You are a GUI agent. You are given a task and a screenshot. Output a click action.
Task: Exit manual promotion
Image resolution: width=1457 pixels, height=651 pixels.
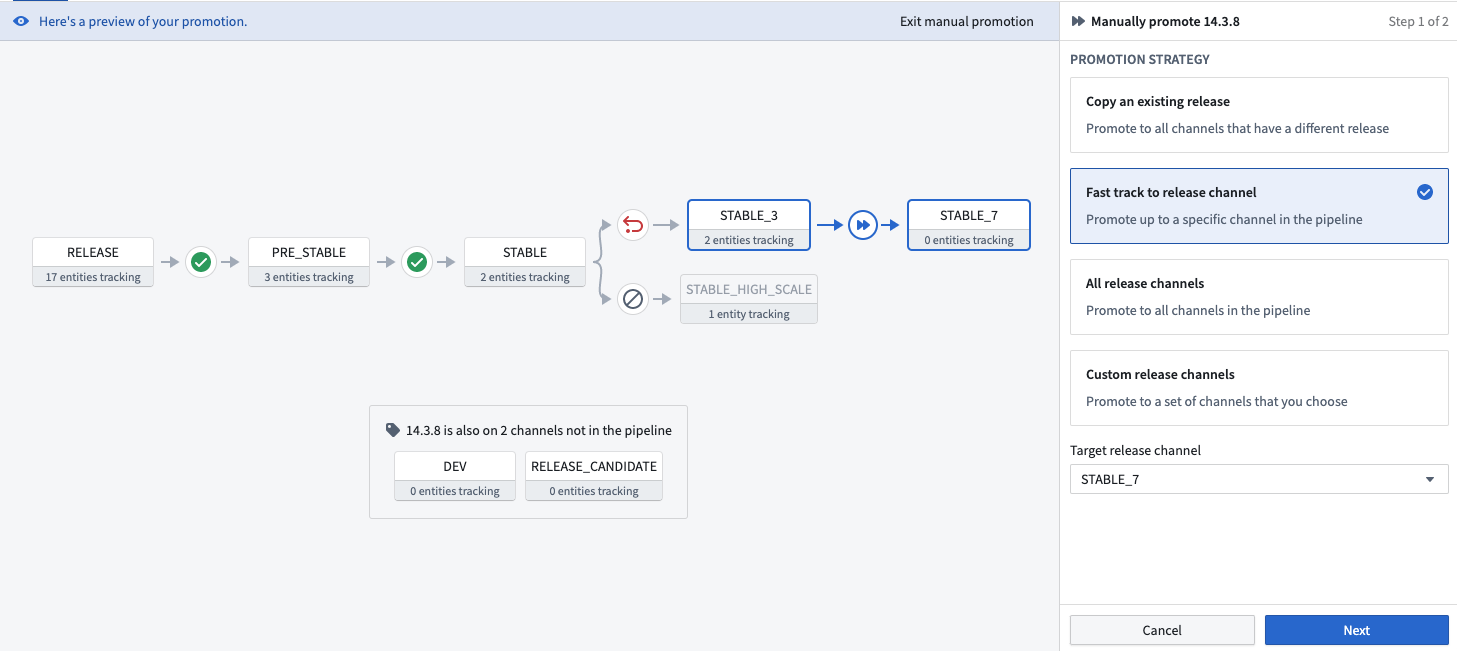point(966,21)
